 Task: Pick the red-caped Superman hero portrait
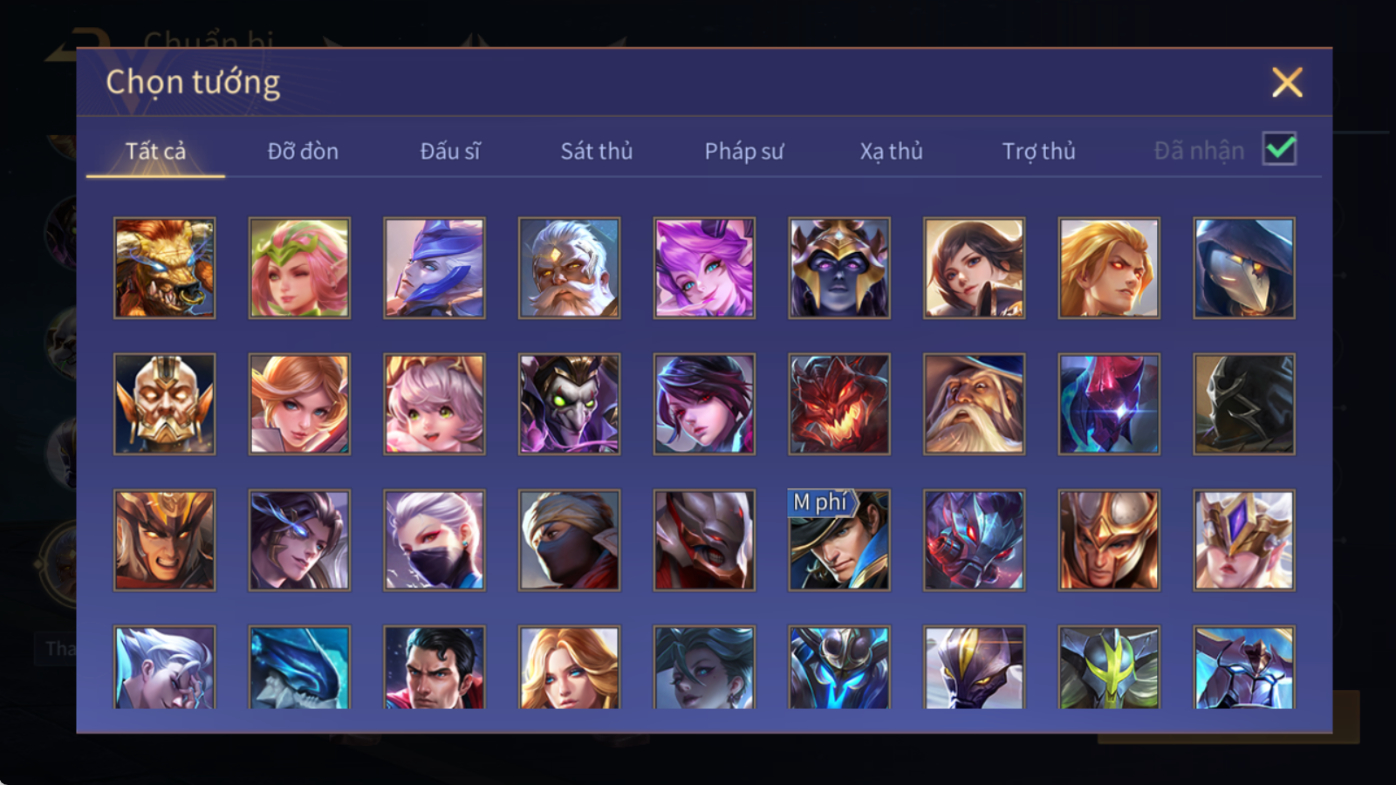coord(434,667)
